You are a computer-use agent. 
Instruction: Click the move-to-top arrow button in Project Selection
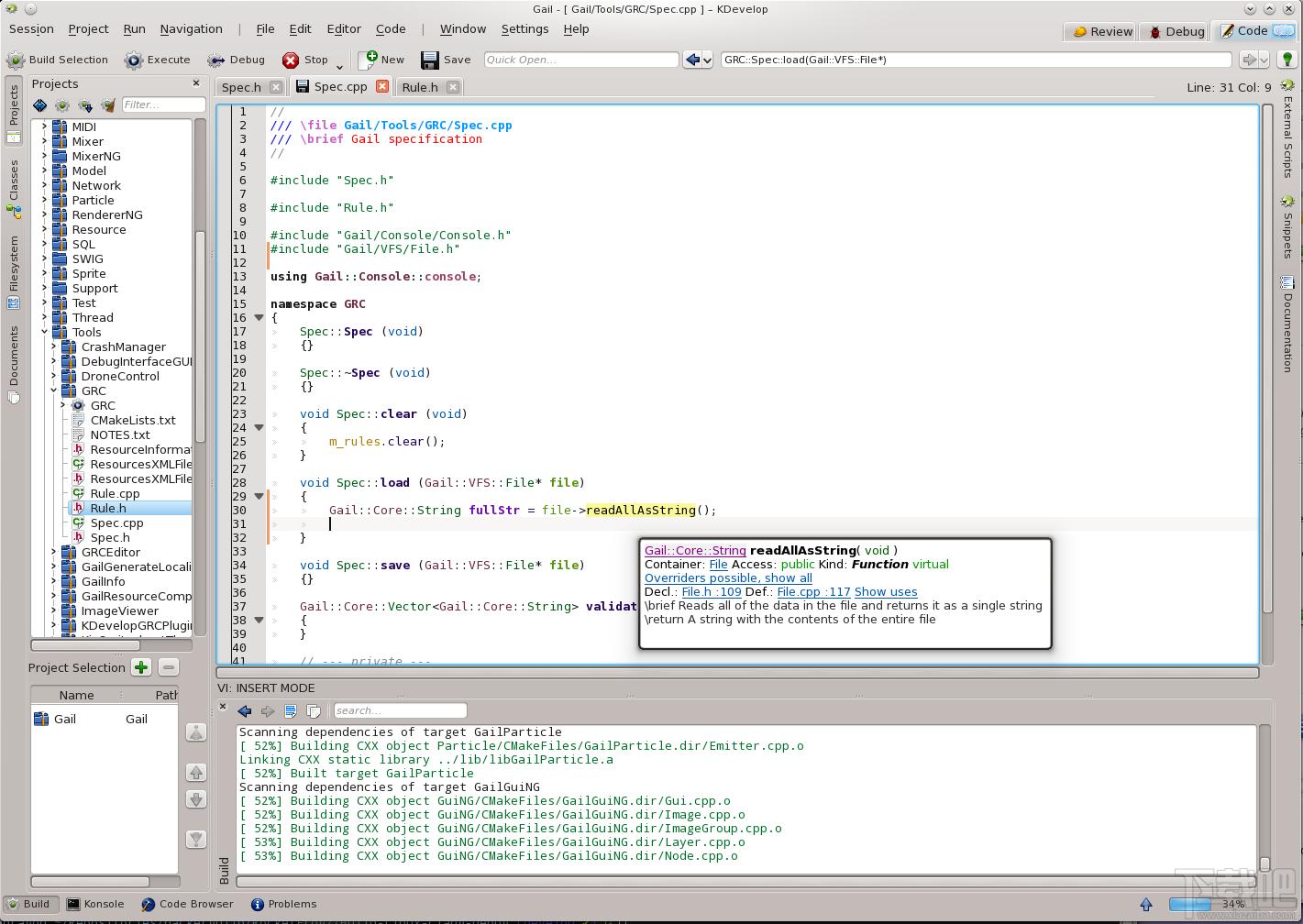coord(196,732)
